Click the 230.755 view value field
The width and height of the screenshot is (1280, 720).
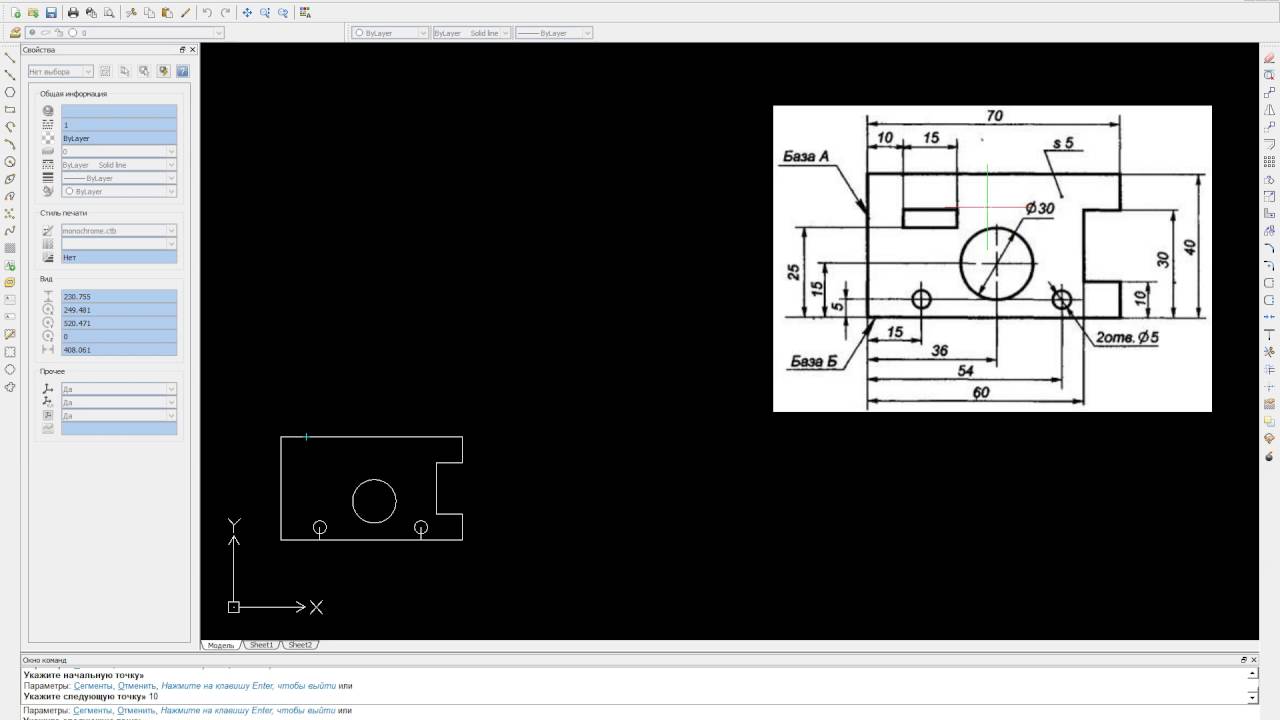pos(119,297)
